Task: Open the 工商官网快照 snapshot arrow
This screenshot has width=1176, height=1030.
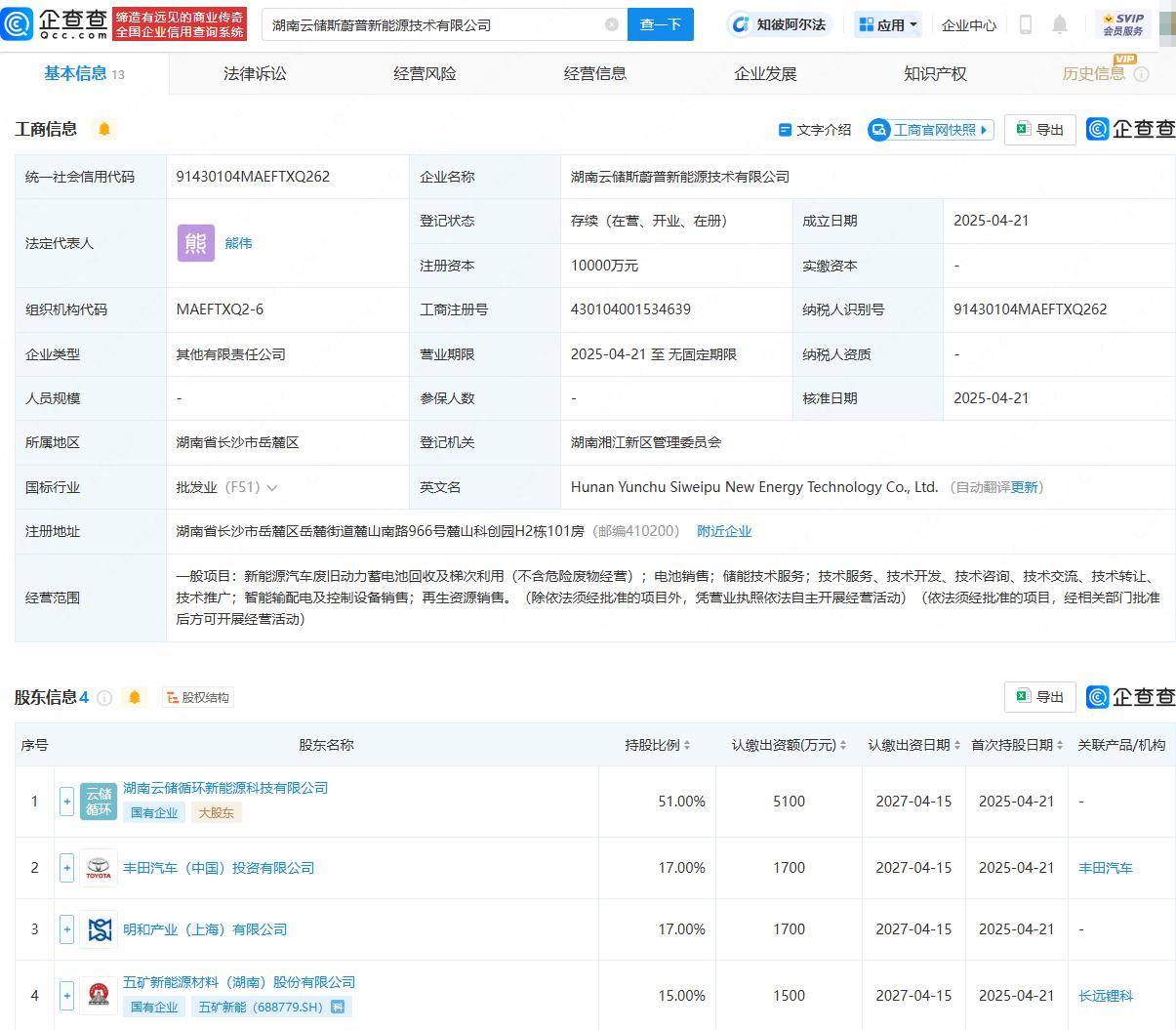Action: click(985, 129)
